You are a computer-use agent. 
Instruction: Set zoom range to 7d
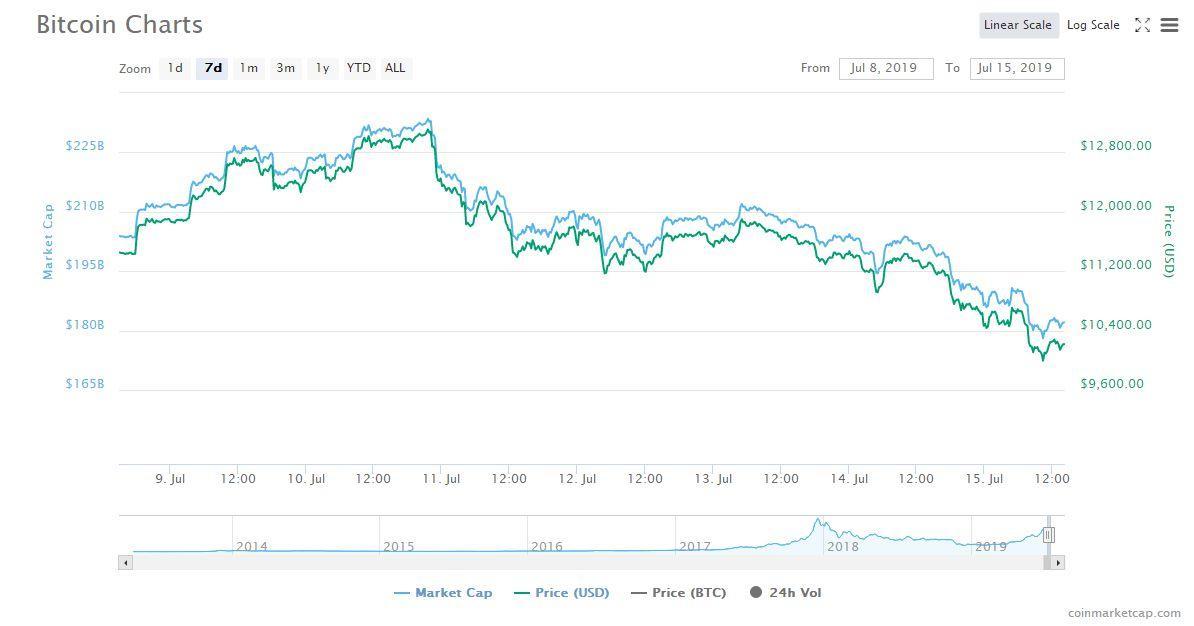click(x=213, y=68)
